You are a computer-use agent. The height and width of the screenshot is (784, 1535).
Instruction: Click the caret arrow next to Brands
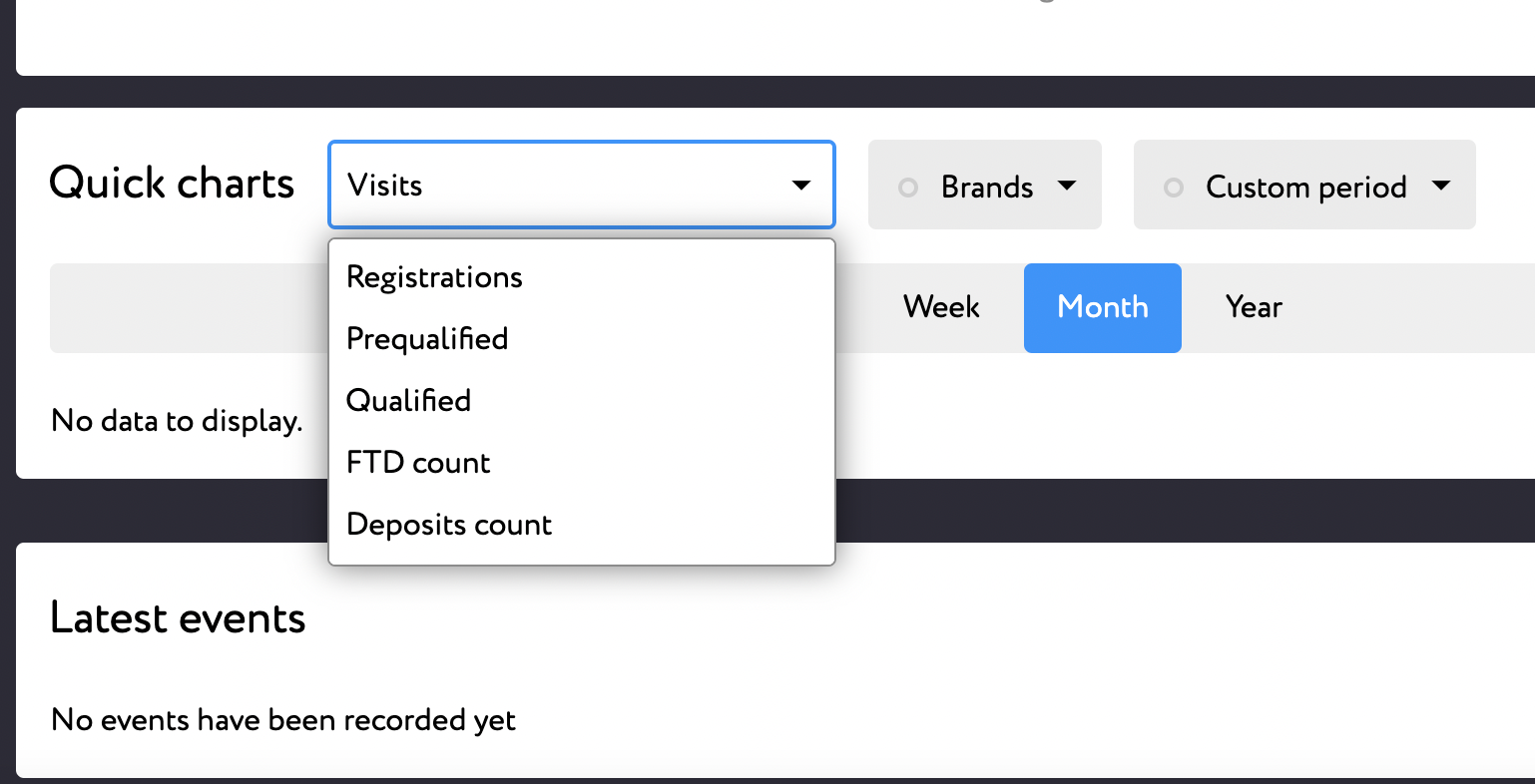[1067, 186]
